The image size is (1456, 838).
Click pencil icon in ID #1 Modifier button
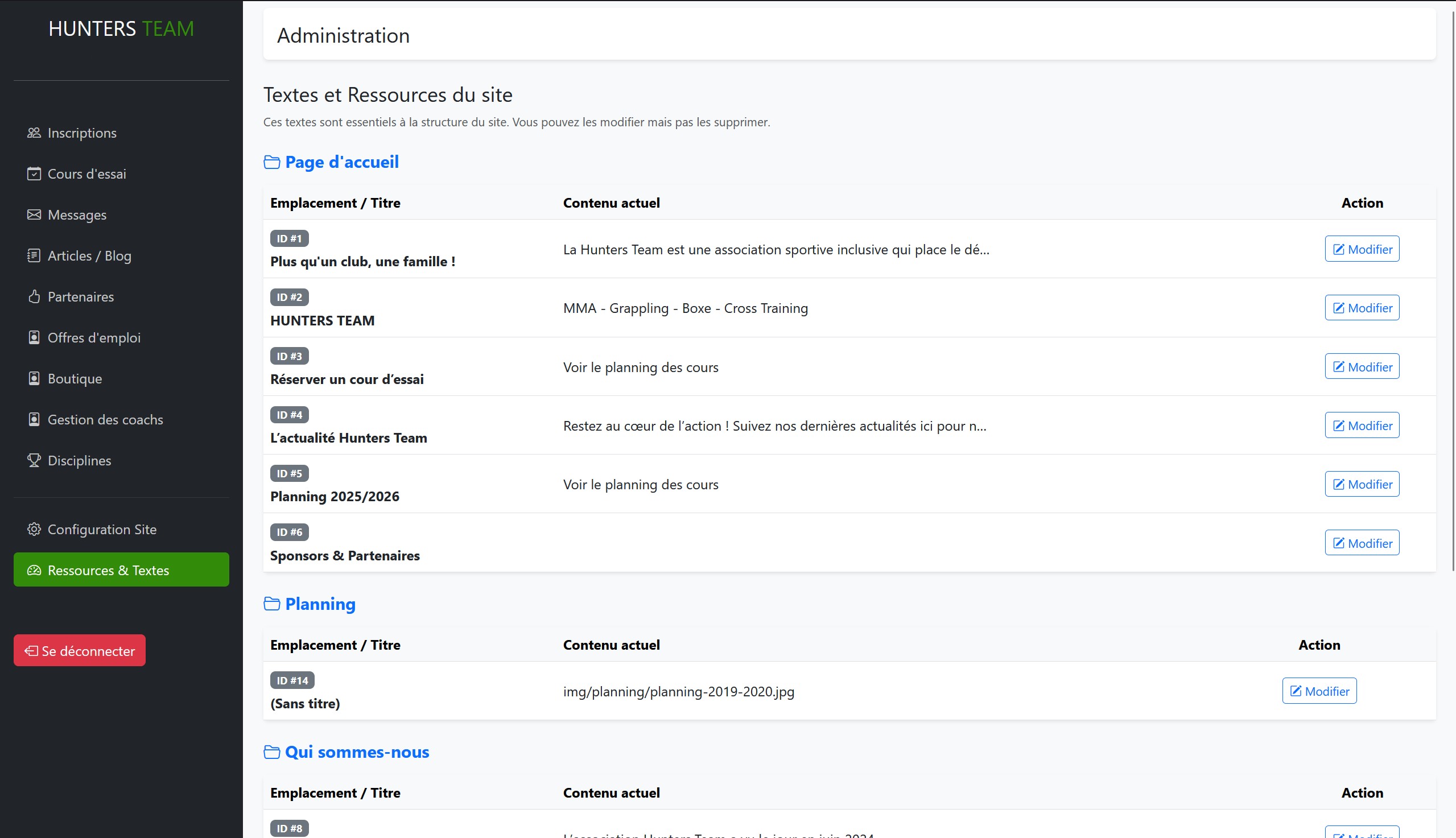[x=1339, y=249]
